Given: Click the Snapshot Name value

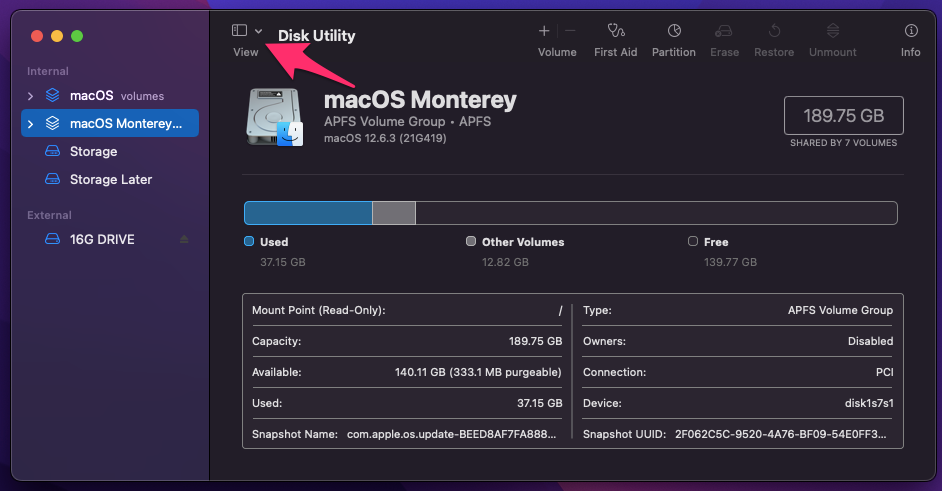Looking at the screenshot, I should pyautogui.click(x=452, y=435).
